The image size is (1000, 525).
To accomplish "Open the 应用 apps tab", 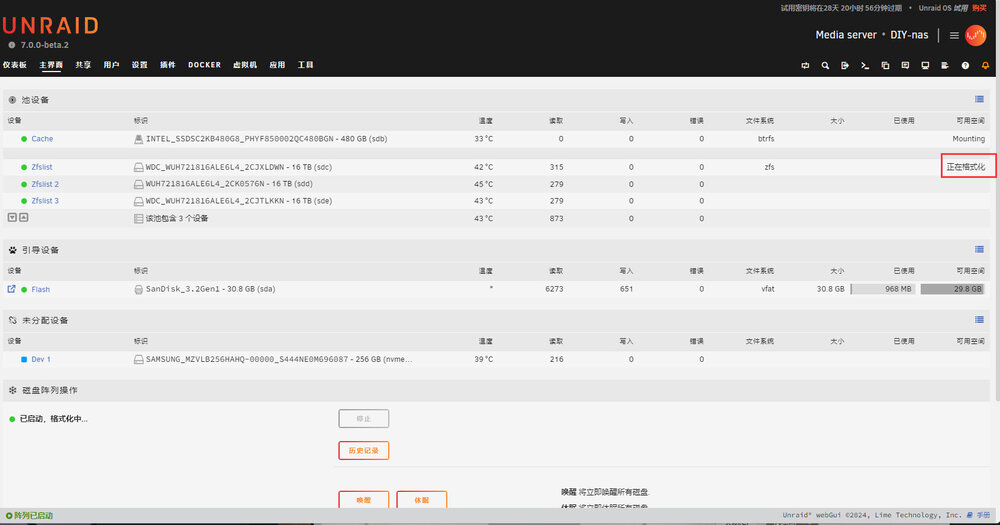I will point(277,65).
